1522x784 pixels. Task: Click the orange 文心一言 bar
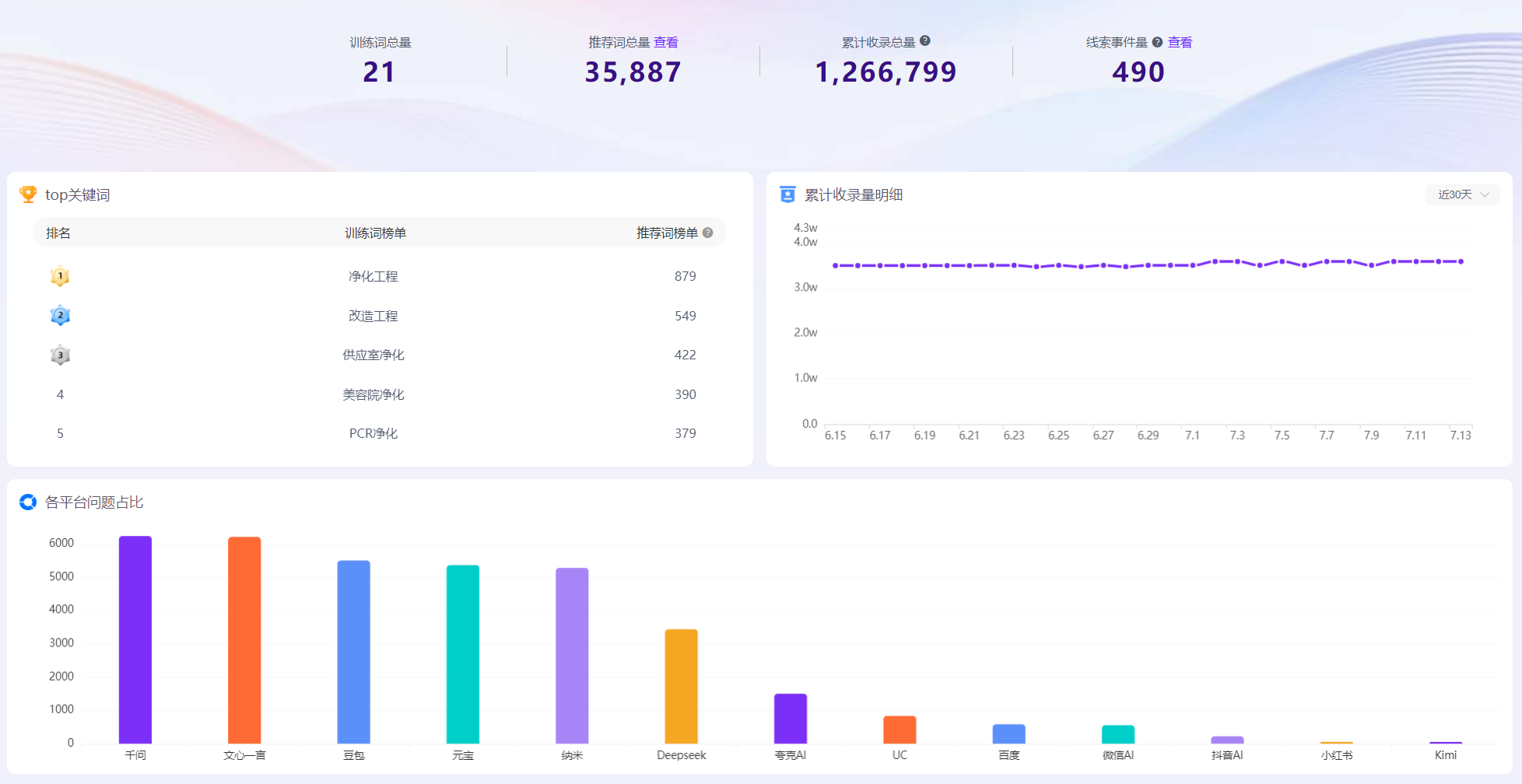[x=244, y=640]
